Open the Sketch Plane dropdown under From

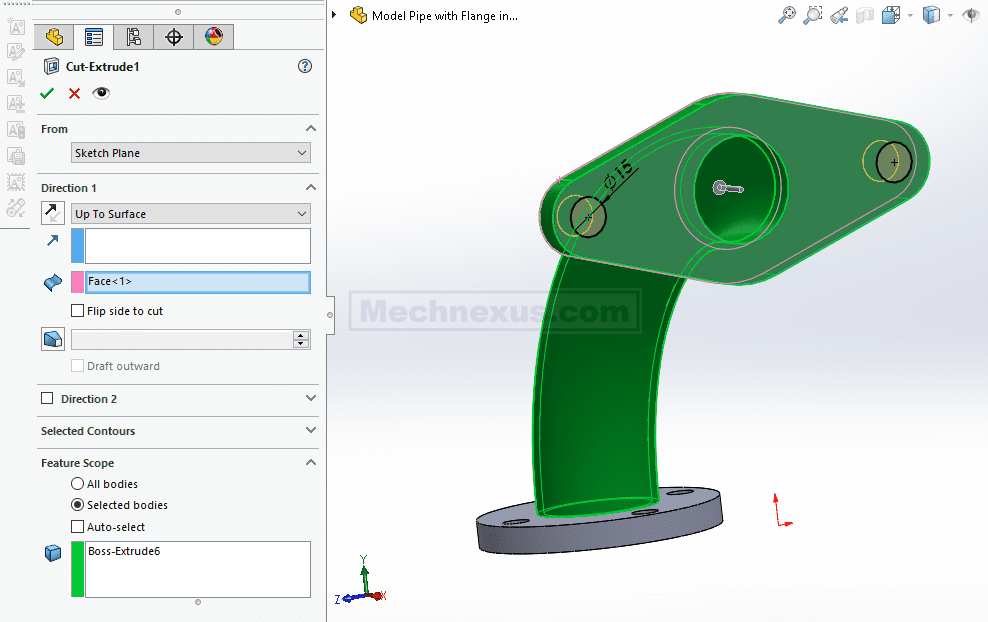click(x=191, y=153)
